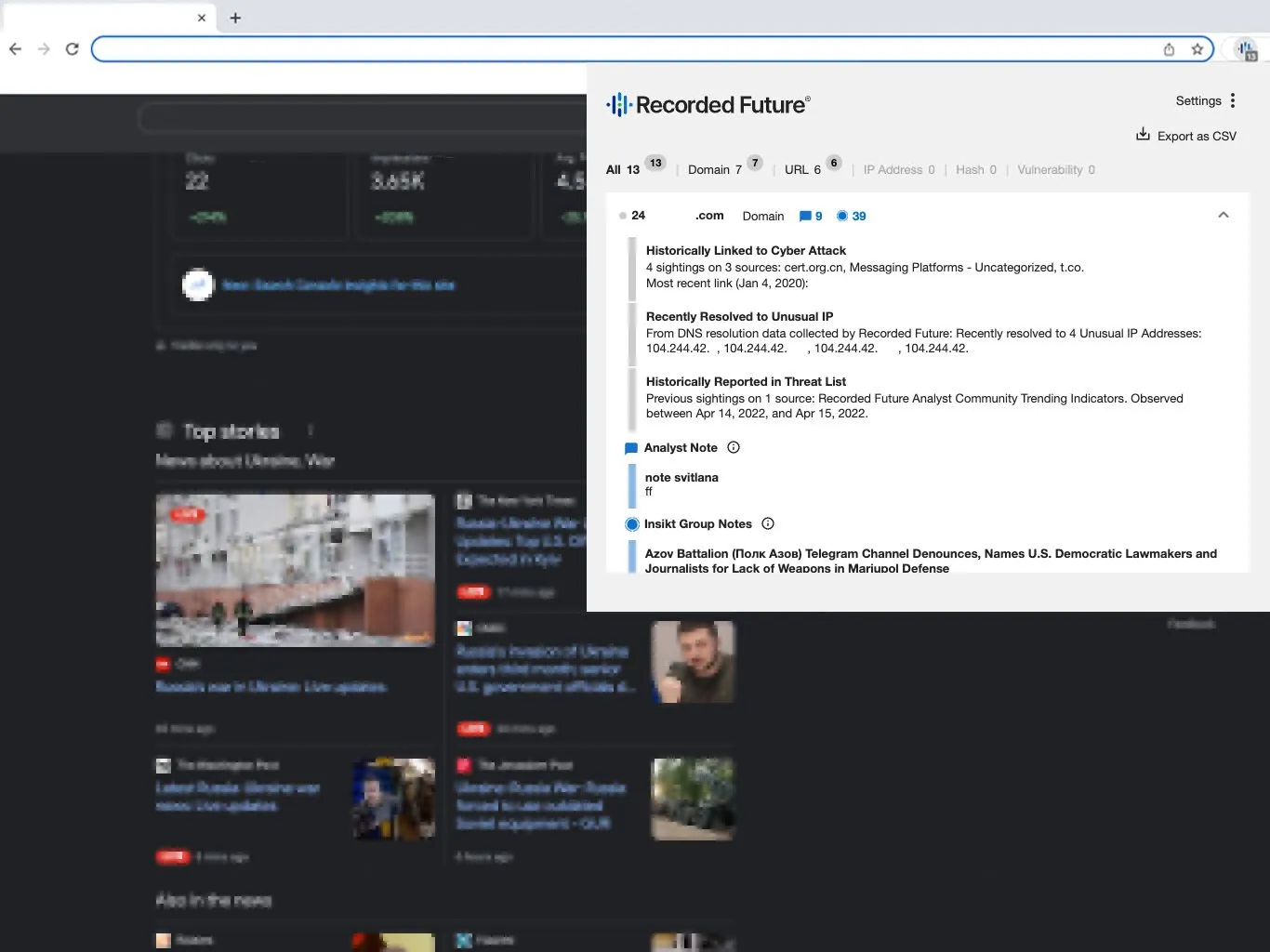Open the Washington Post story thumbnail
The image size is (1270, 952).
point(394,799)
